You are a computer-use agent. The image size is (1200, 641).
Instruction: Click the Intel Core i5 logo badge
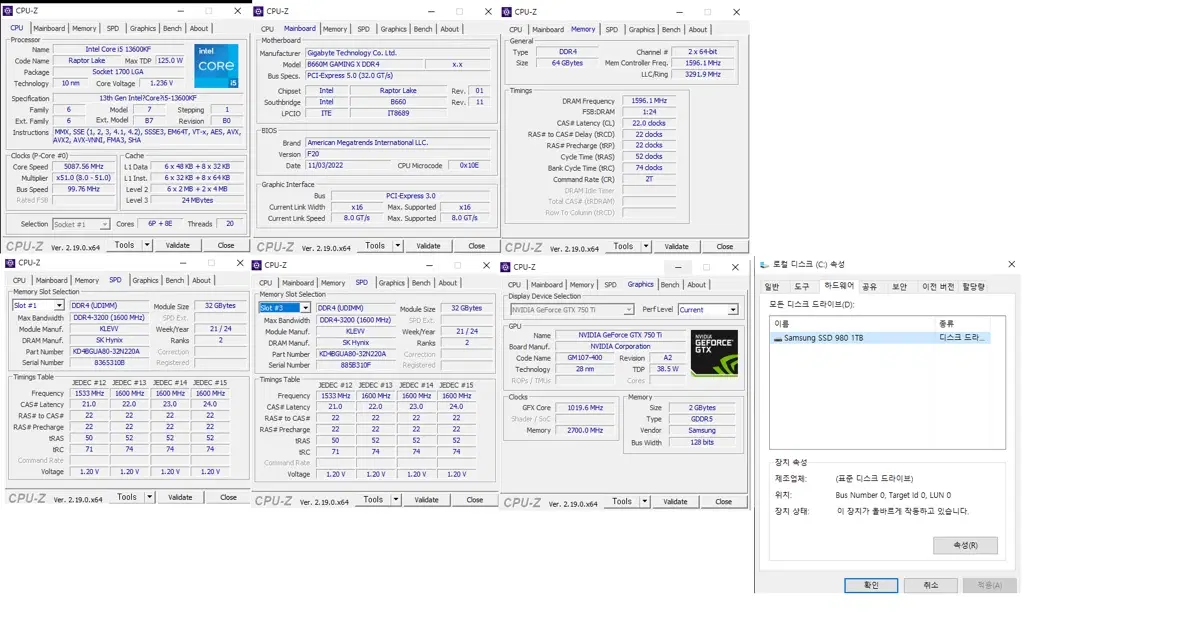[217, 65]
